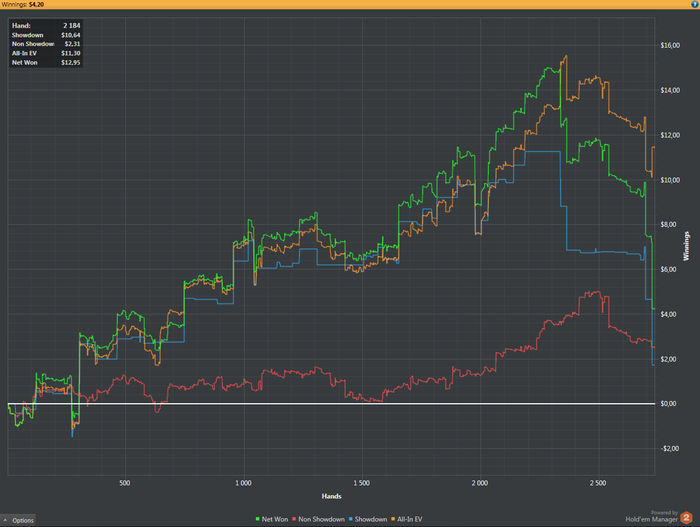This screenshot has width=700, height=527.
Task: Toggle the Showdown legend entry
Action: 368,519
